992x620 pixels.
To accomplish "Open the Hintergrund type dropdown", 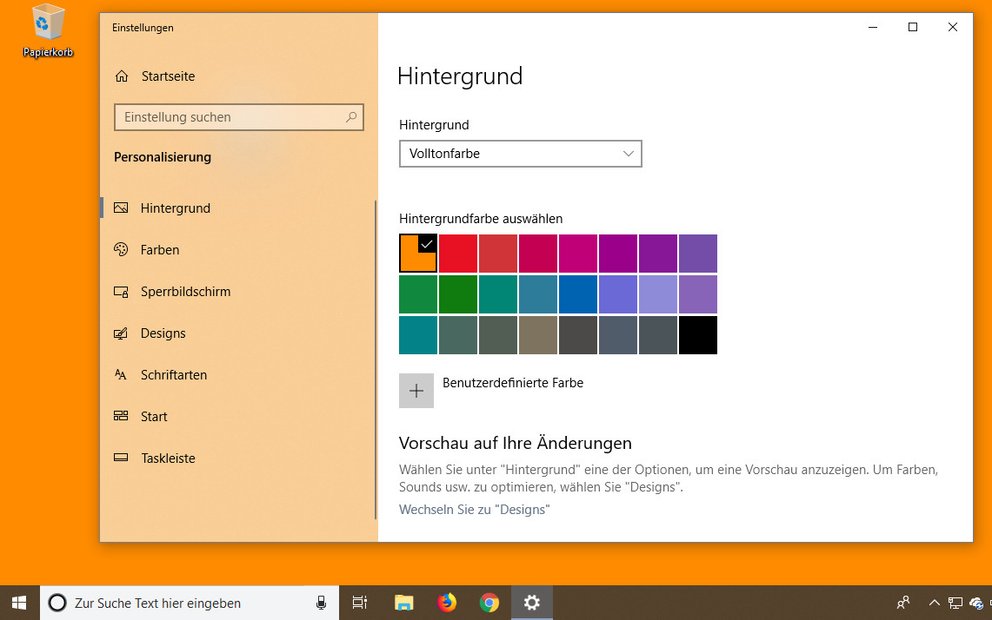I will coord(519,153).
